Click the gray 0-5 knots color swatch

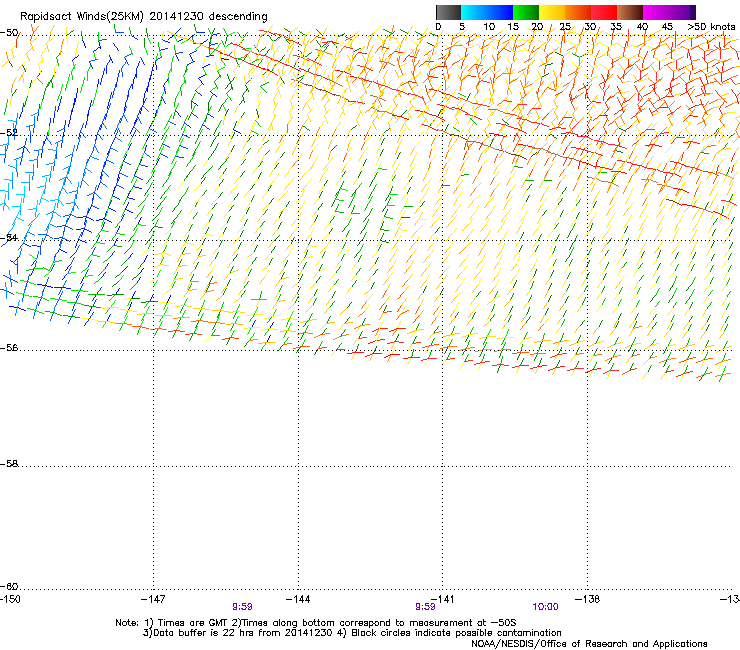click(x=448, y=12)
